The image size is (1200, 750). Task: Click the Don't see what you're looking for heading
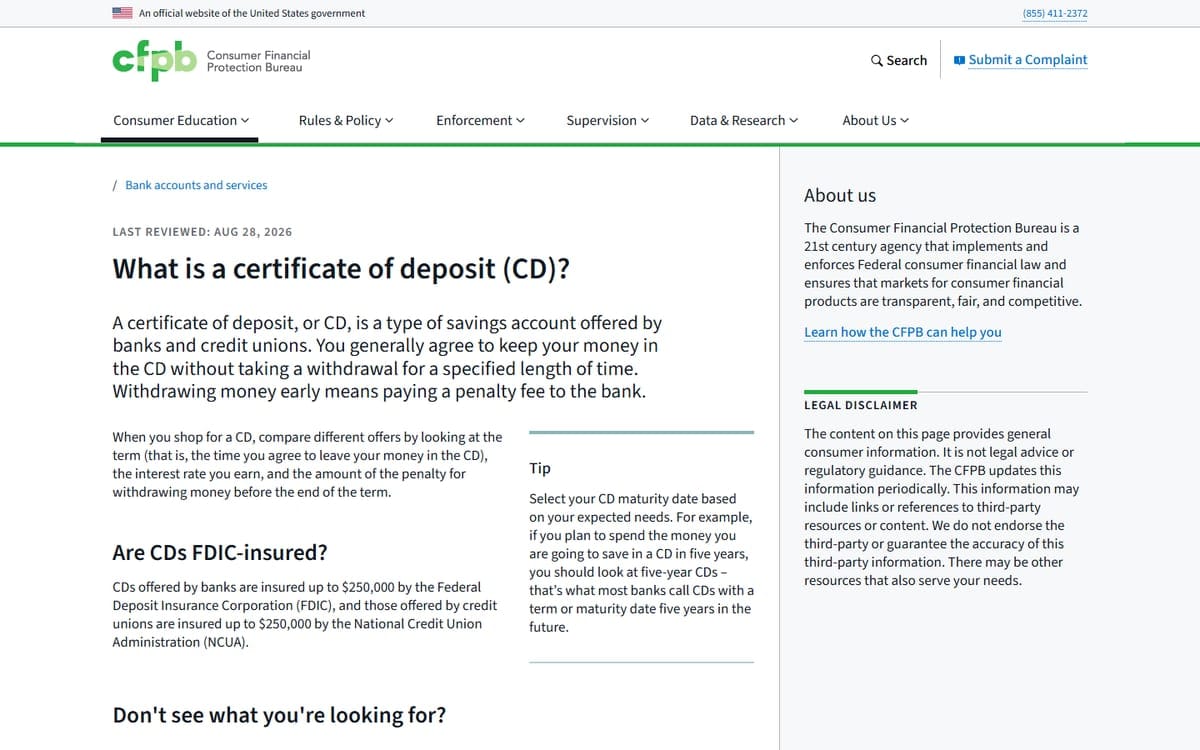(279, 715)
